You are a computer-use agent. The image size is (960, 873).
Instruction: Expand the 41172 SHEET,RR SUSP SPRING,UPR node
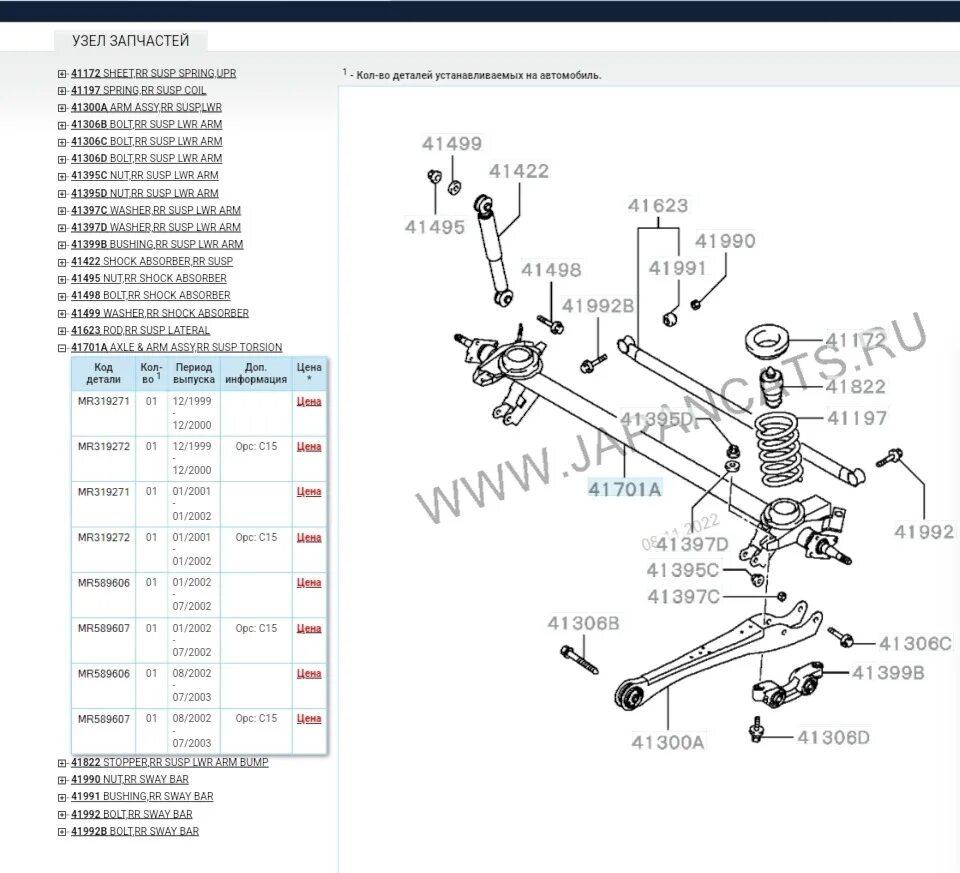(62, 74)
